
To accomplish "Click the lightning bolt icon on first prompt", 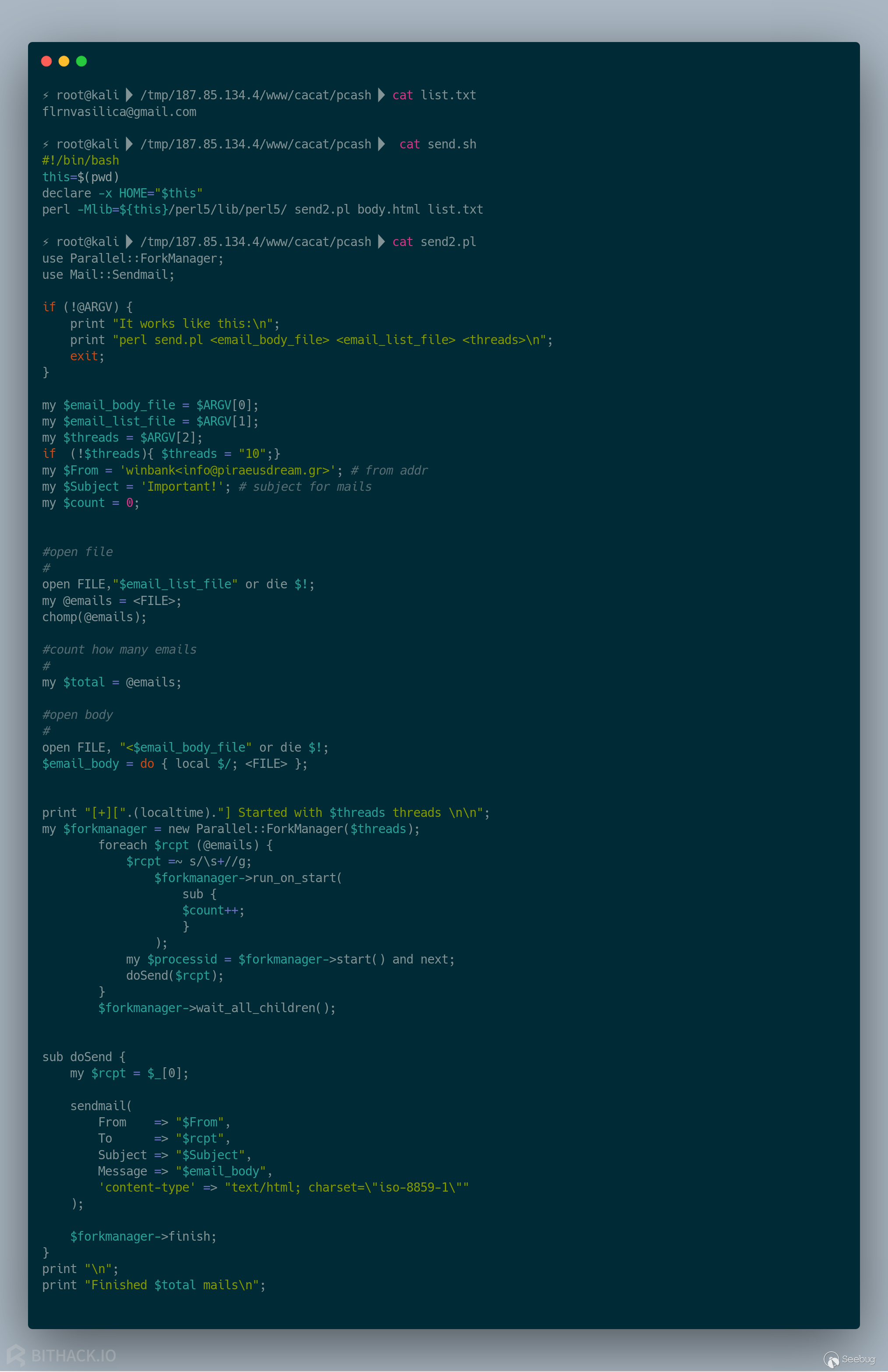I will (x=47, y=95).
